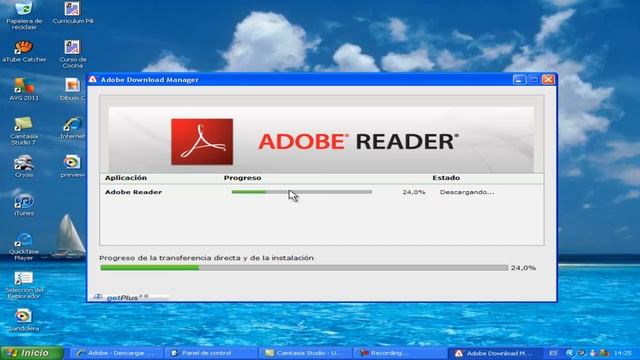Close the Adobe Download Manager window
Screen dimensions: 640x360
(x=548, y=80)
